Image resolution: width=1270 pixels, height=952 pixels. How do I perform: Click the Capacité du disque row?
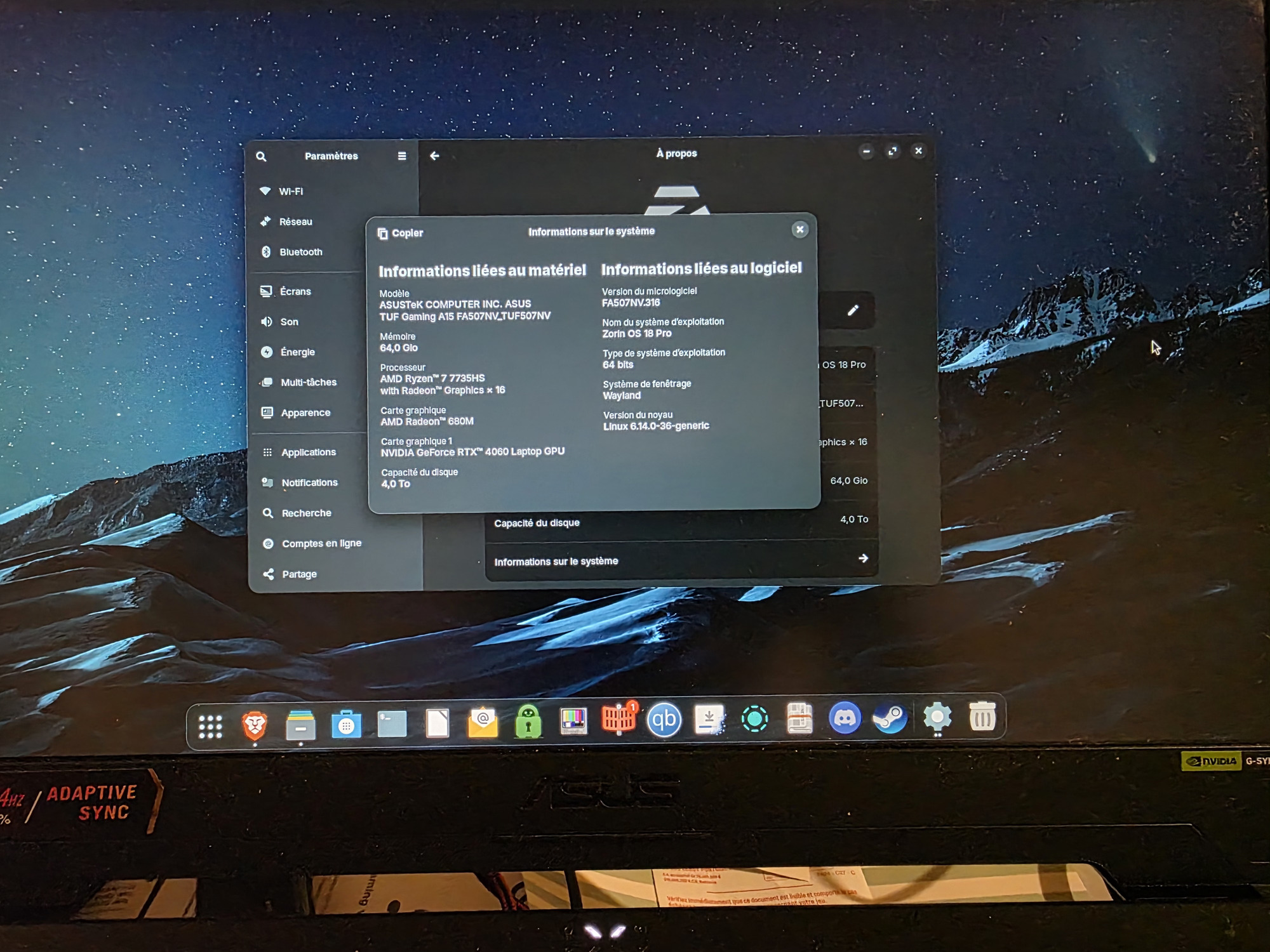tap(681, 522)
